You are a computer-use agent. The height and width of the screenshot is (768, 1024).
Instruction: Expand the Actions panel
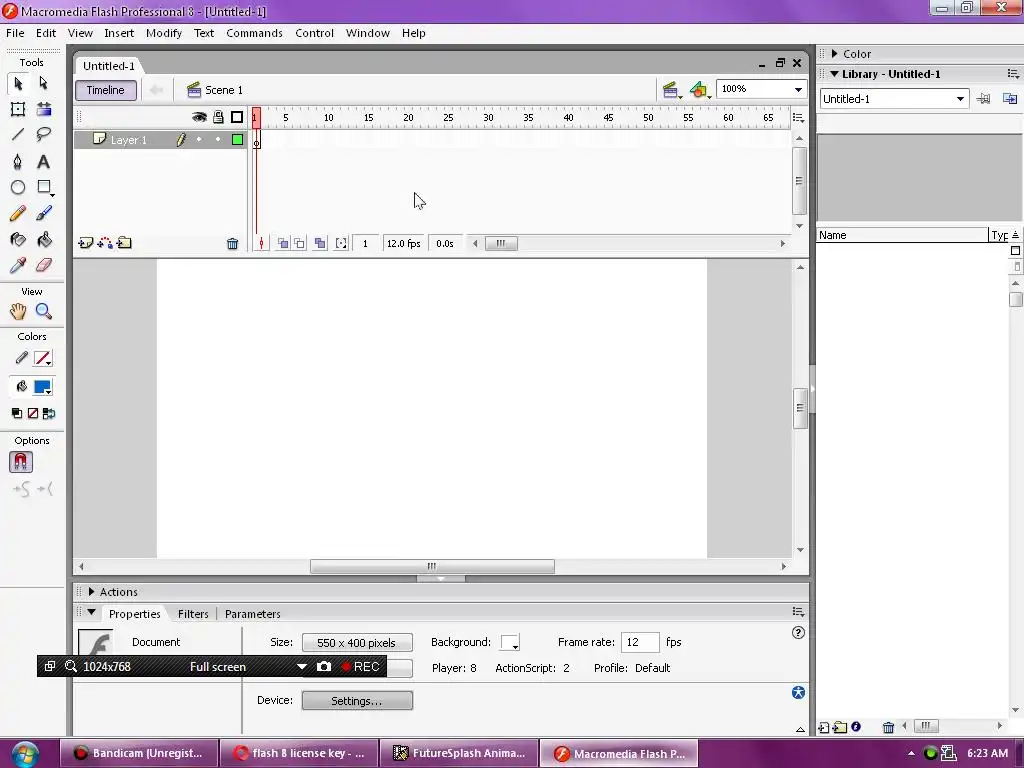91,592
